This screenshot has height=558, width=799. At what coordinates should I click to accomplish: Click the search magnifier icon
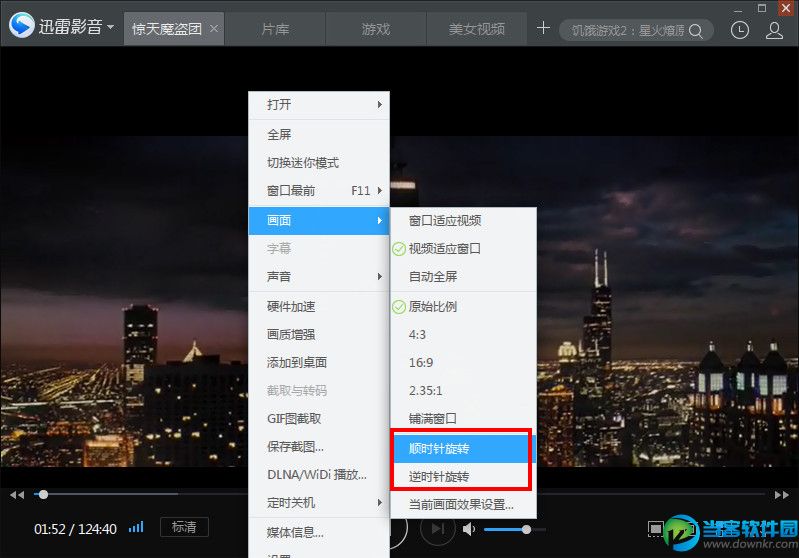click(x=696, y=31)
